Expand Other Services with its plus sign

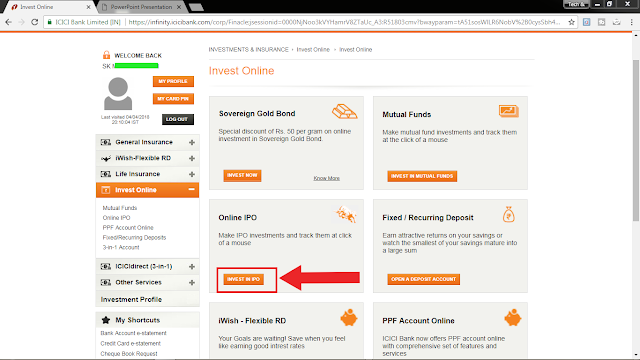pos(192,282)
